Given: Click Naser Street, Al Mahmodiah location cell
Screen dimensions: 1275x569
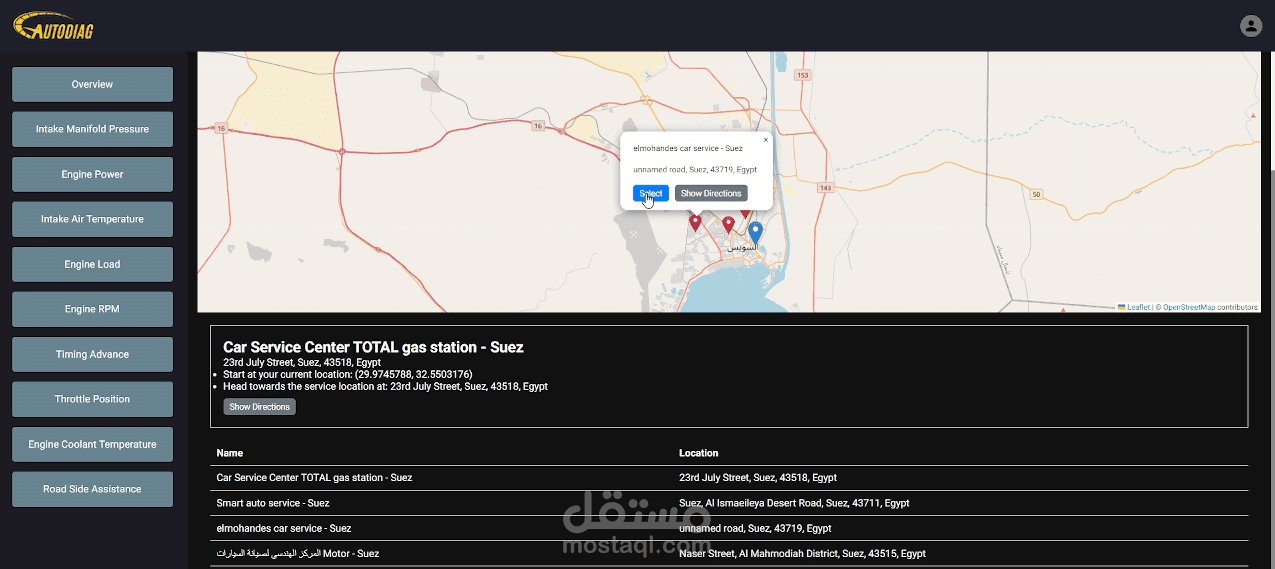Looking at the screenshot, I should pyautogui.click(x=802, y=553).
